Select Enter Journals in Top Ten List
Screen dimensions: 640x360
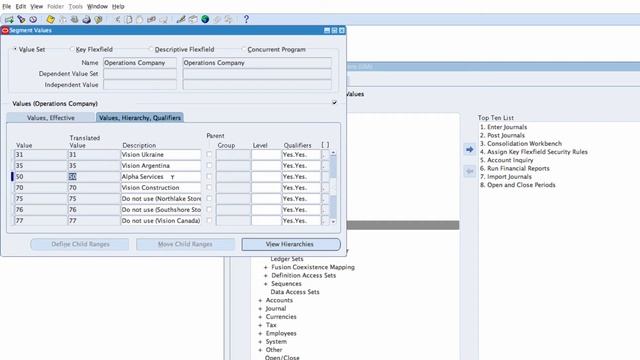pyautogui.click(x=503, y=127)
